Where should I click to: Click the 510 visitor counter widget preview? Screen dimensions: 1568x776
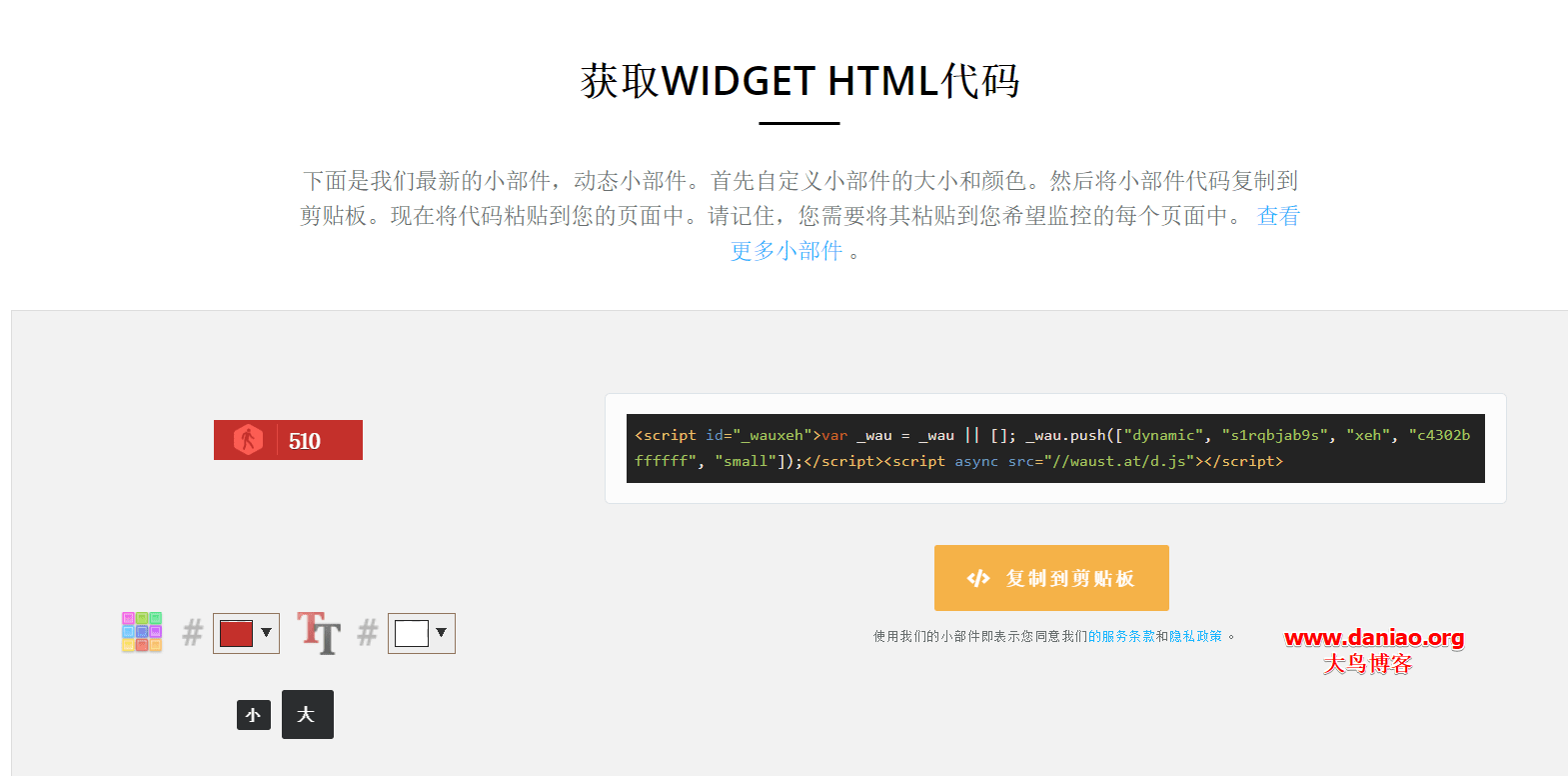288,440
